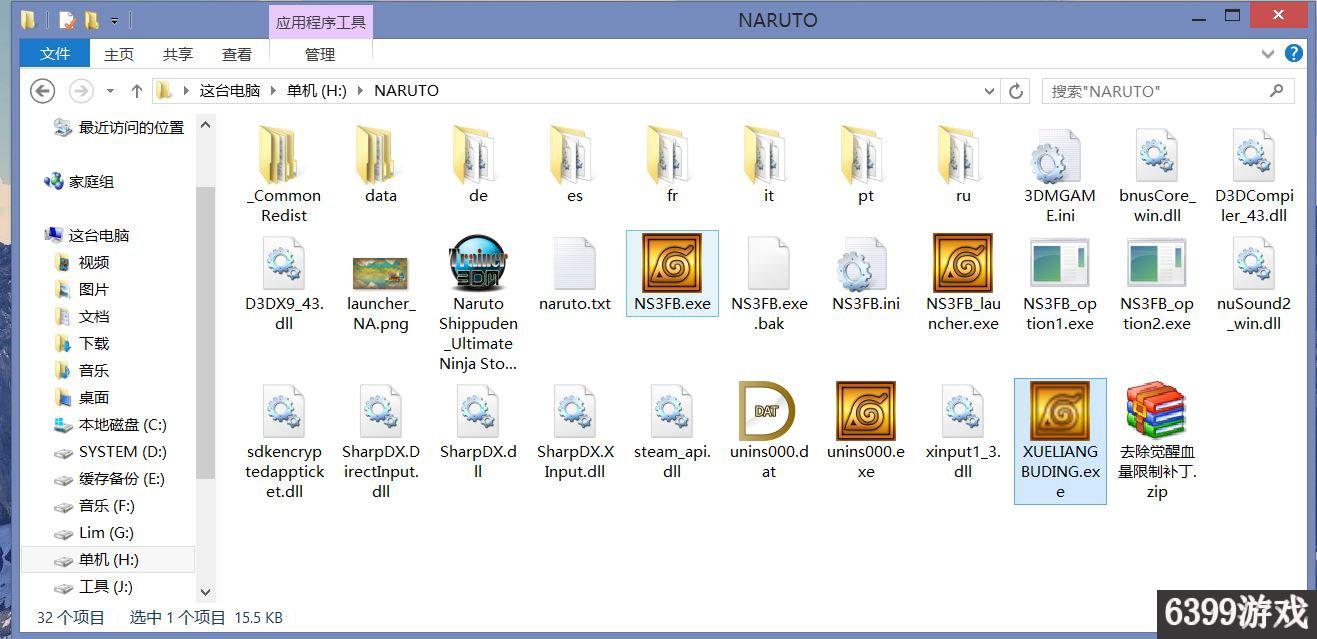Expand 单机 (H:) breadcrumb arrow
The width and height of the screenshot is (1317, 639).
tap(360, 90)
